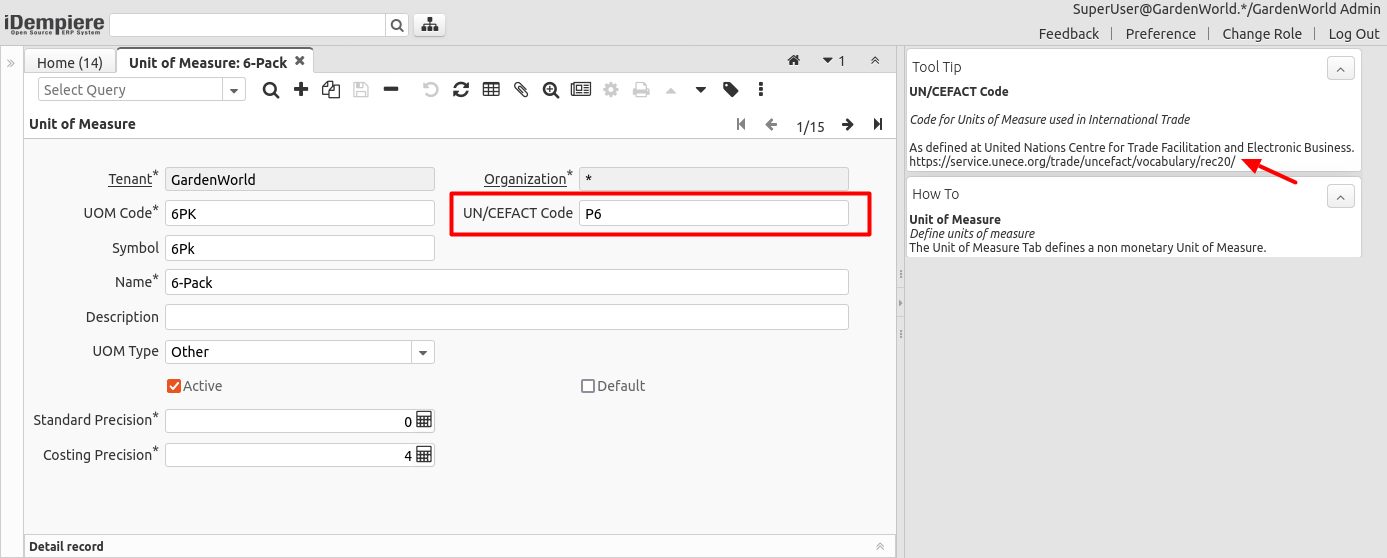1387x558 pixels.
Task: Click the Log Out link
Action: pos(1353,34)
